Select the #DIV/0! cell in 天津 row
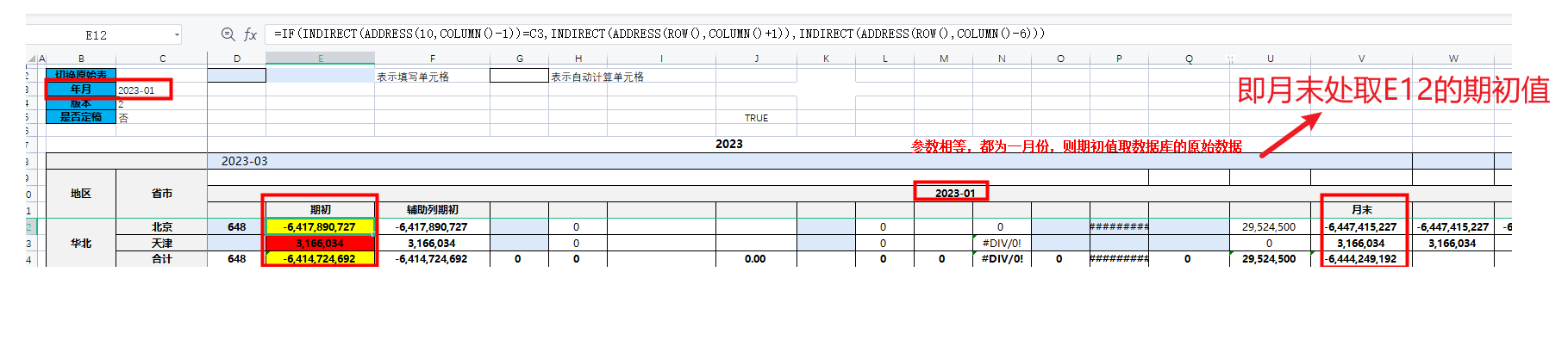Screen dimensions: 1568x340 [1002, 244]
